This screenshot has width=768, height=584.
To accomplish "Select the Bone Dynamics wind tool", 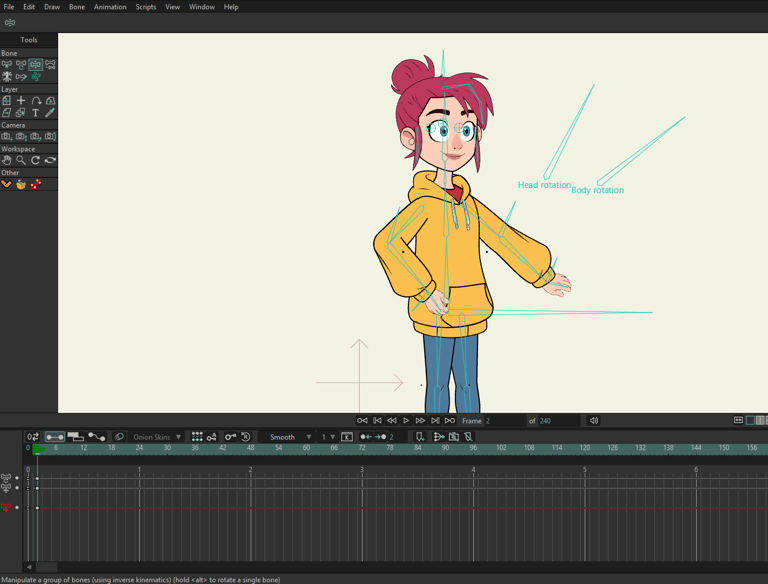I will pos(36,77).
